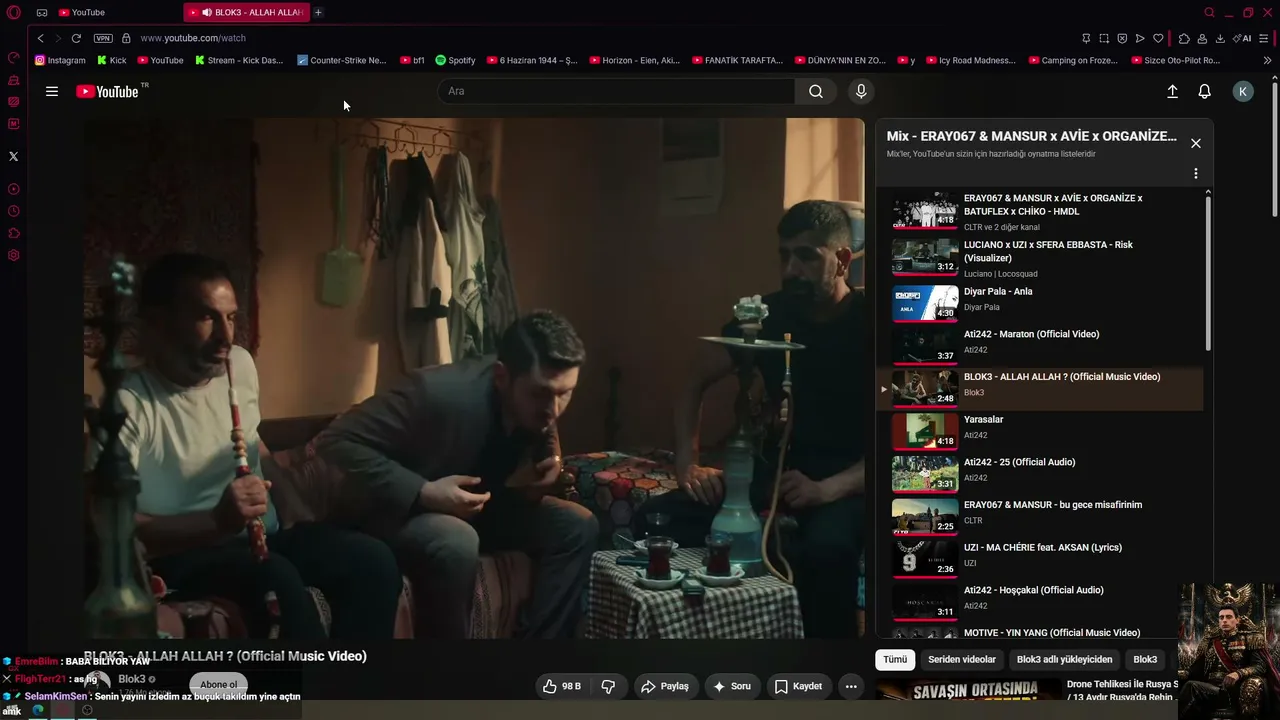Open the Counter-Strike bookmark
The image size is (1280, 720).
(341, 60)
